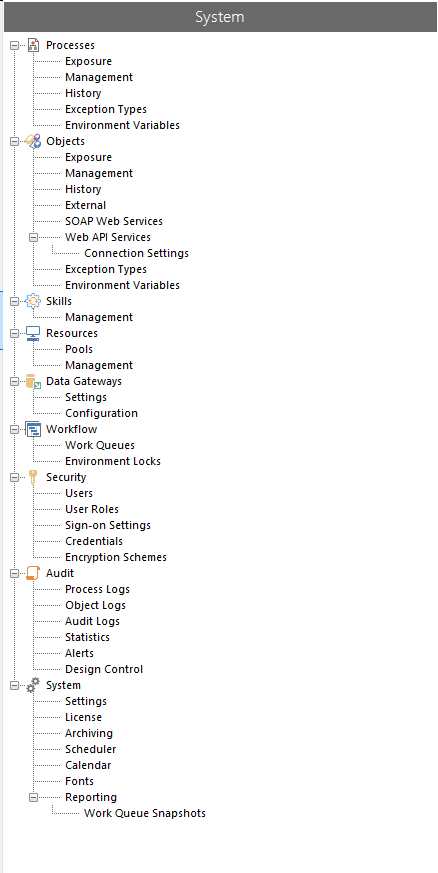The height and width of the screenshot is (873, 438).
Task: Collapse the Processes tree node
Action: point(14,46)
